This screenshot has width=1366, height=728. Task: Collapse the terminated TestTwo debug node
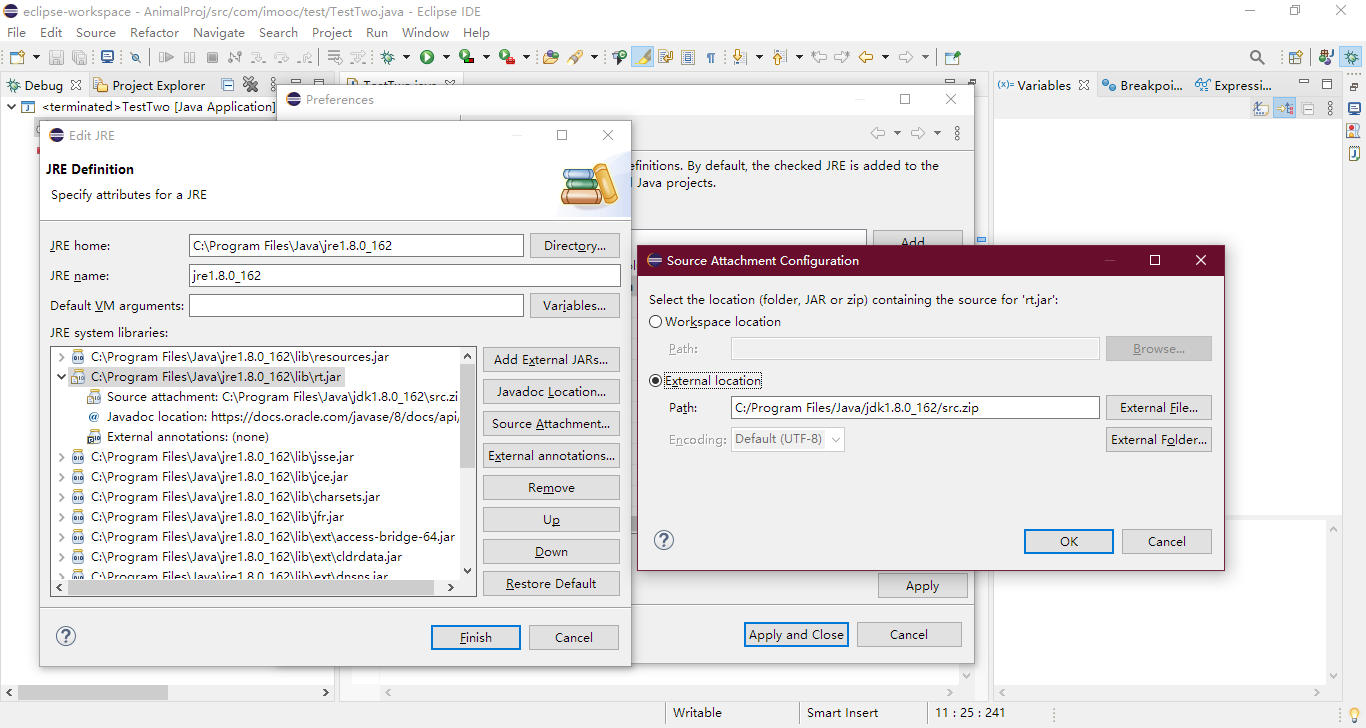[x=11, y=106]
